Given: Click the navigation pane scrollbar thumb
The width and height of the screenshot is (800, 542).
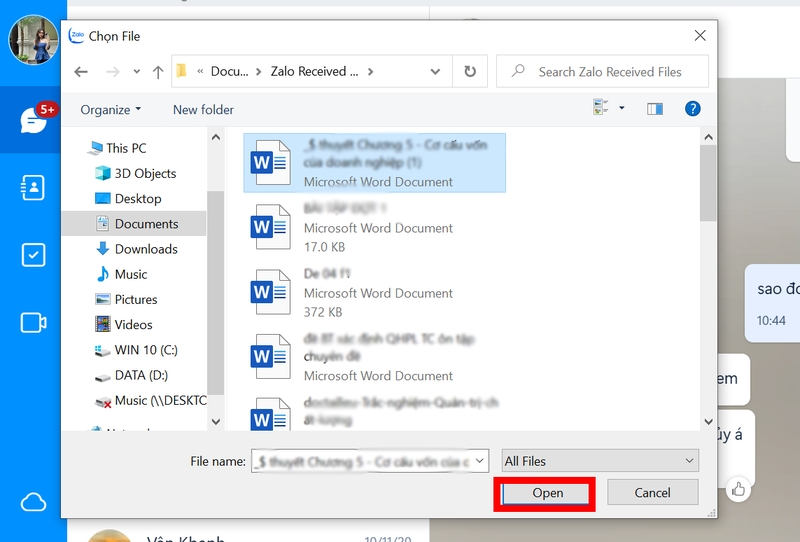Looking at the screenshot, I should [x=216, y=293].
